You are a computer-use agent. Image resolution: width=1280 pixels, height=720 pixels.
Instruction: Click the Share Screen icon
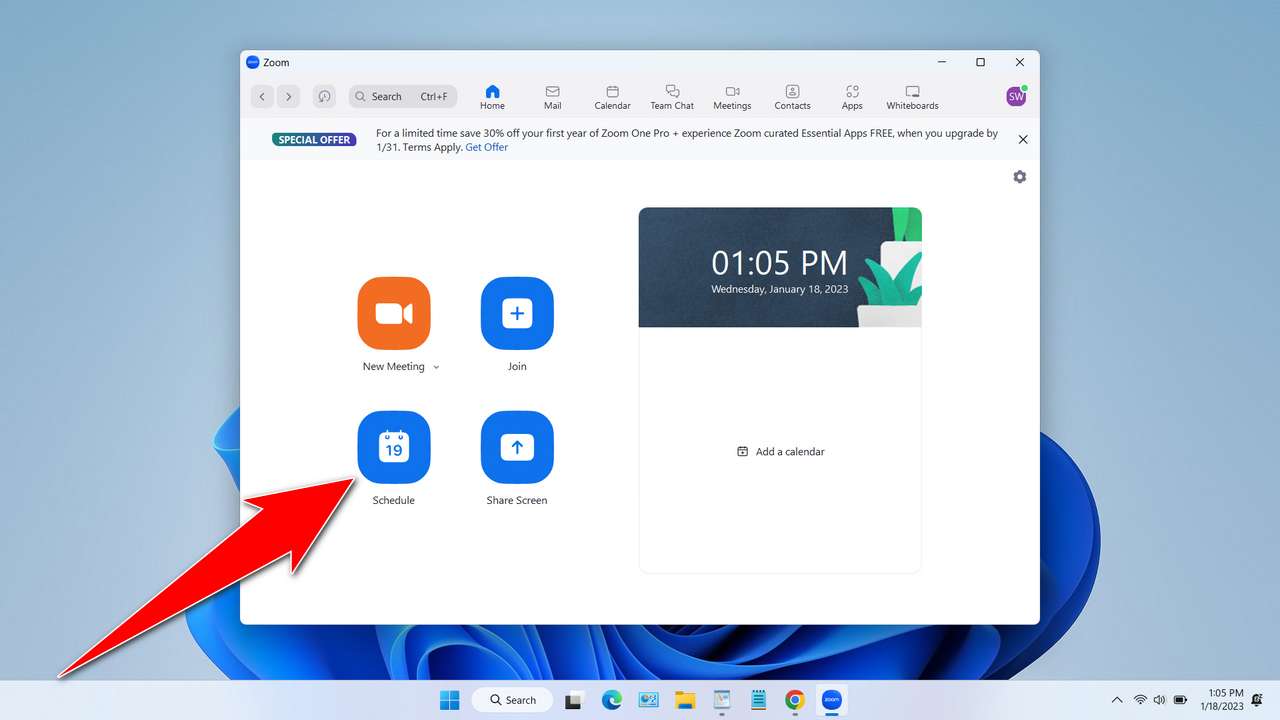coord(517,447)
